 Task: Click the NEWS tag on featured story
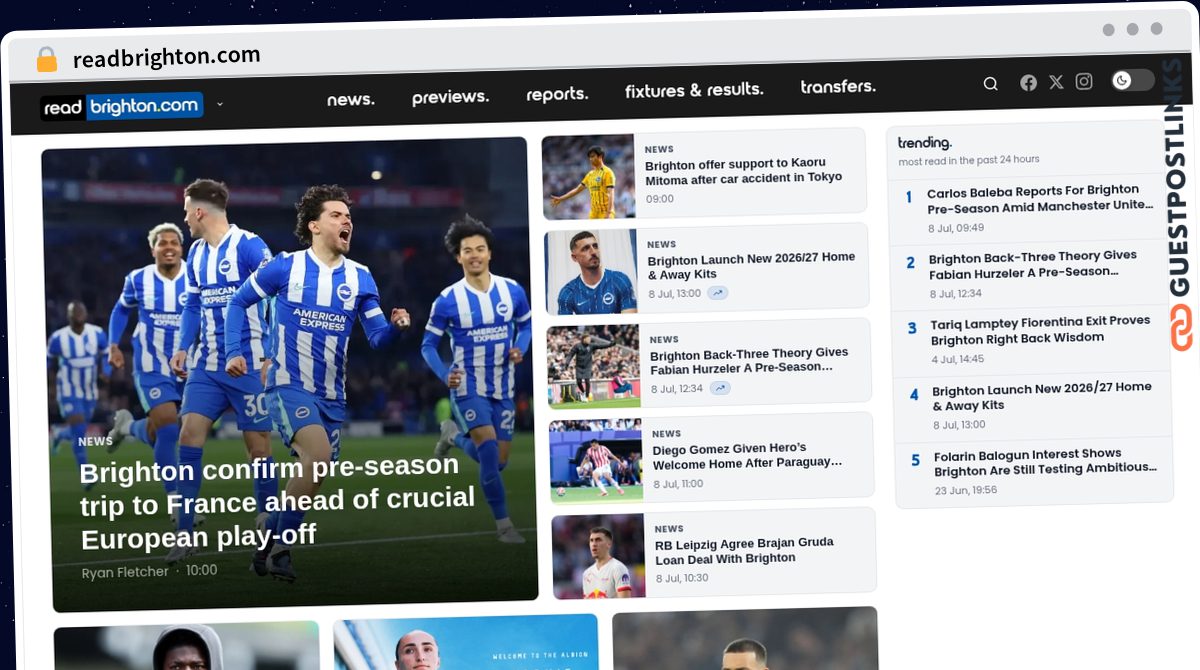coord(95,441)
